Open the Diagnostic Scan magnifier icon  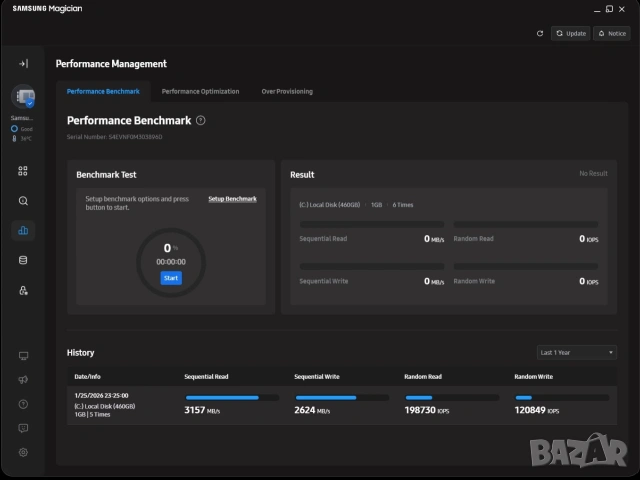(23, 201)
